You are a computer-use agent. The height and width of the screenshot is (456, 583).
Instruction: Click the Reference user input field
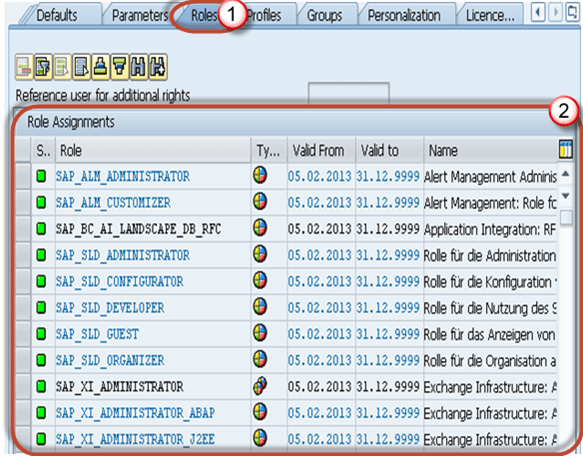[348, 93]
